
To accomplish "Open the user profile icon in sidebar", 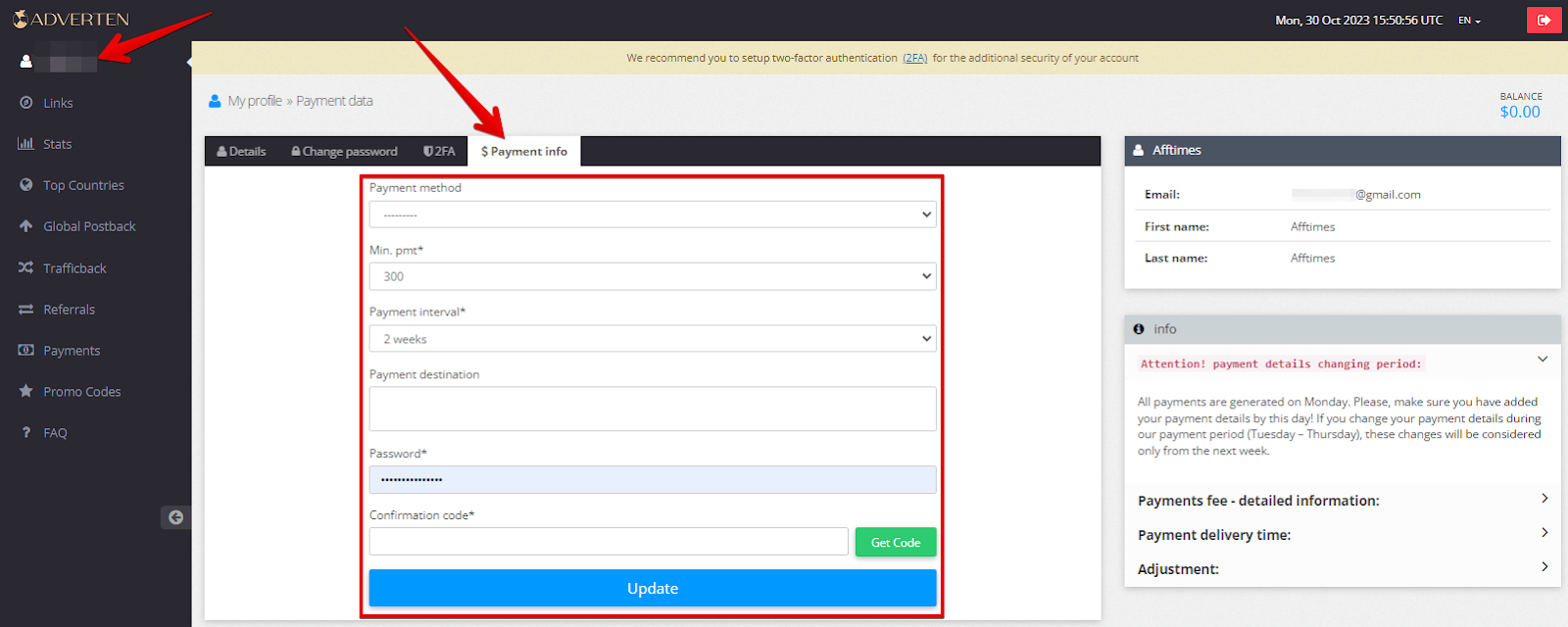I will pos(26,62).
